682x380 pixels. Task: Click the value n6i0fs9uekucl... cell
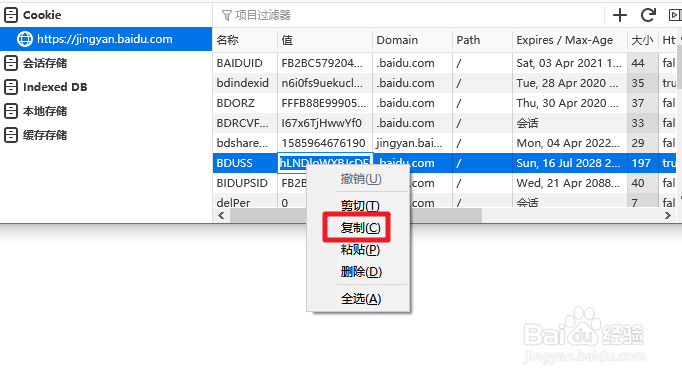tap(325, 83)
